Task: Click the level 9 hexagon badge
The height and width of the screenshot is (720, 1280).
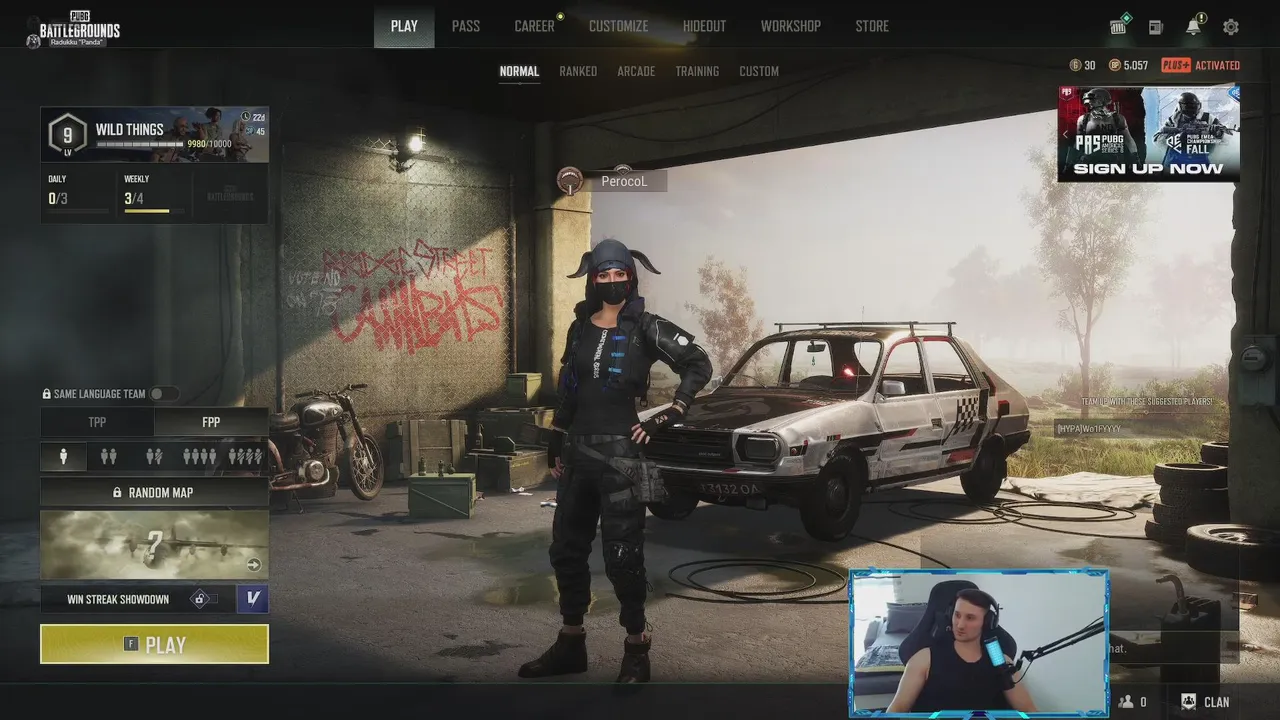Action: [67, 133]
